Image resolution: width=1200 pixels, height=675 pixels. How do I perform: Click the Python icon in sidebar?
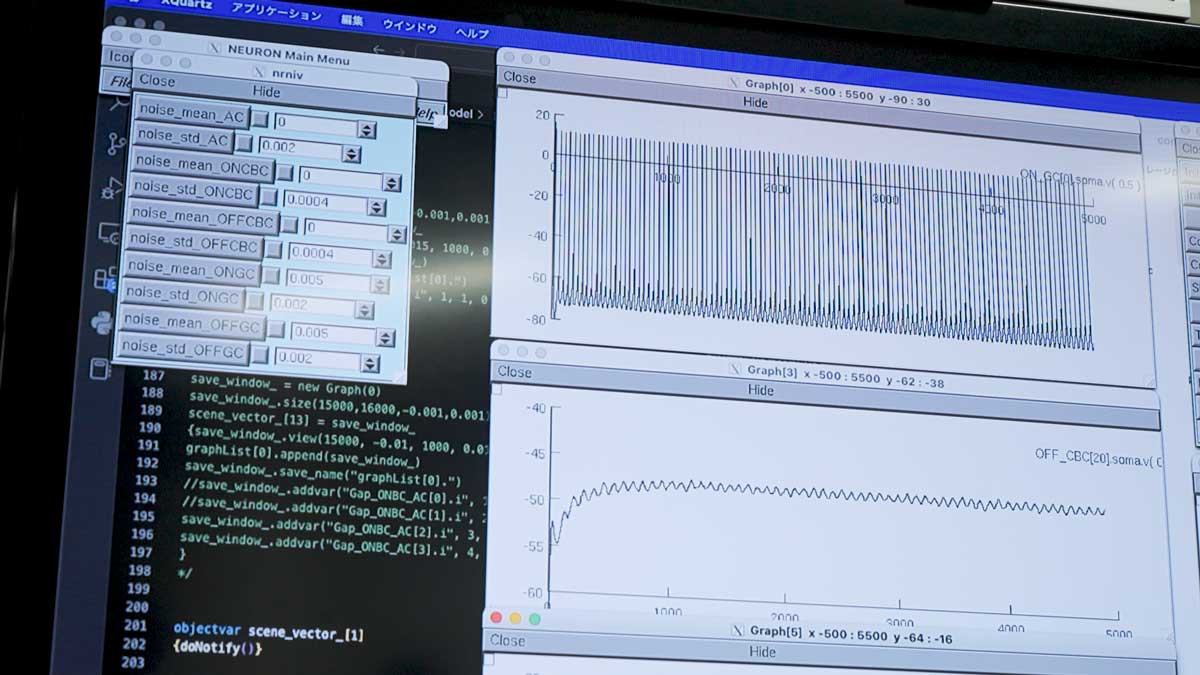(x=102, y=322)
